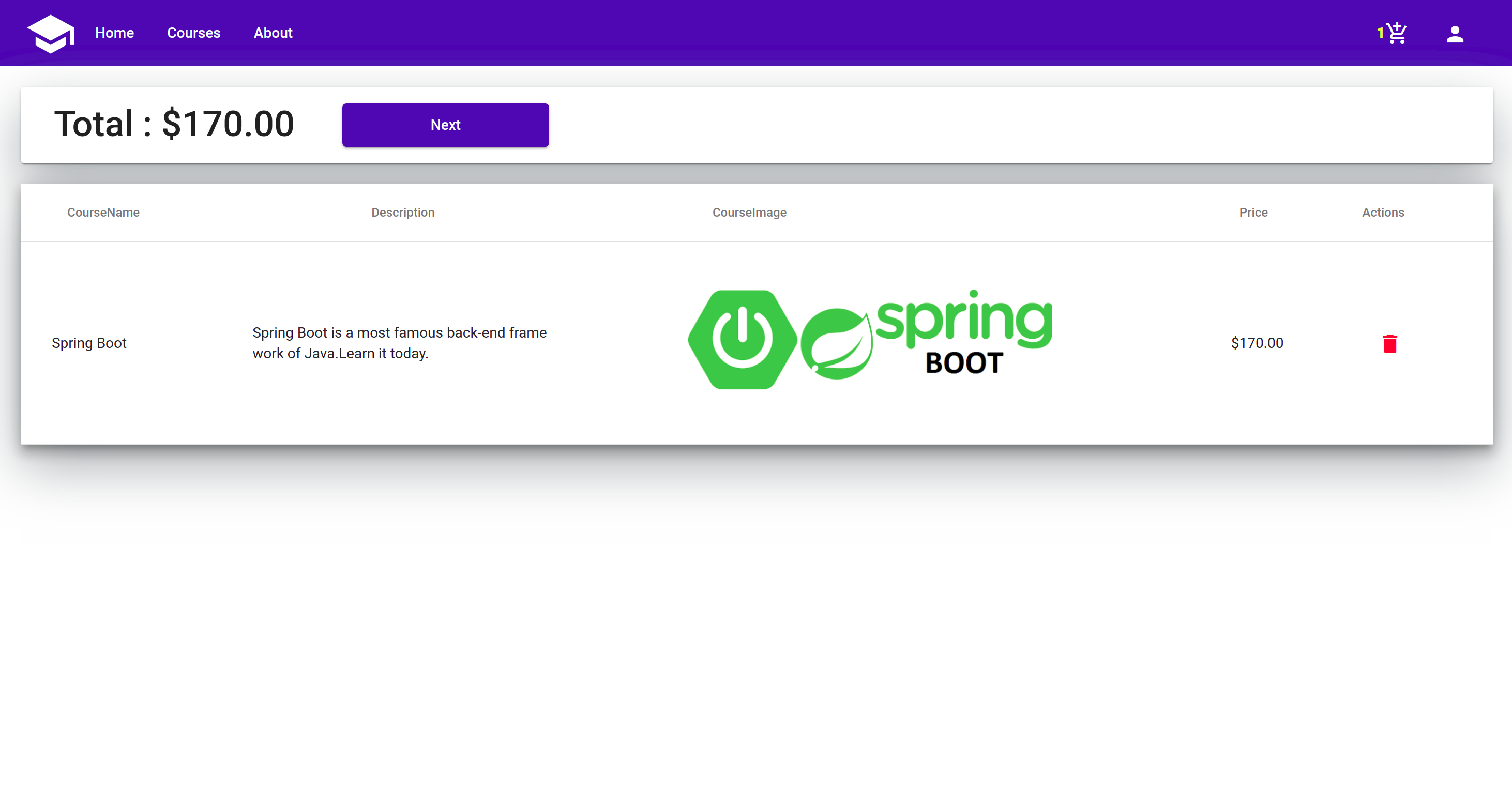
Task: Click the graduation cap logo icon
Action: click(x=51, y=34)
